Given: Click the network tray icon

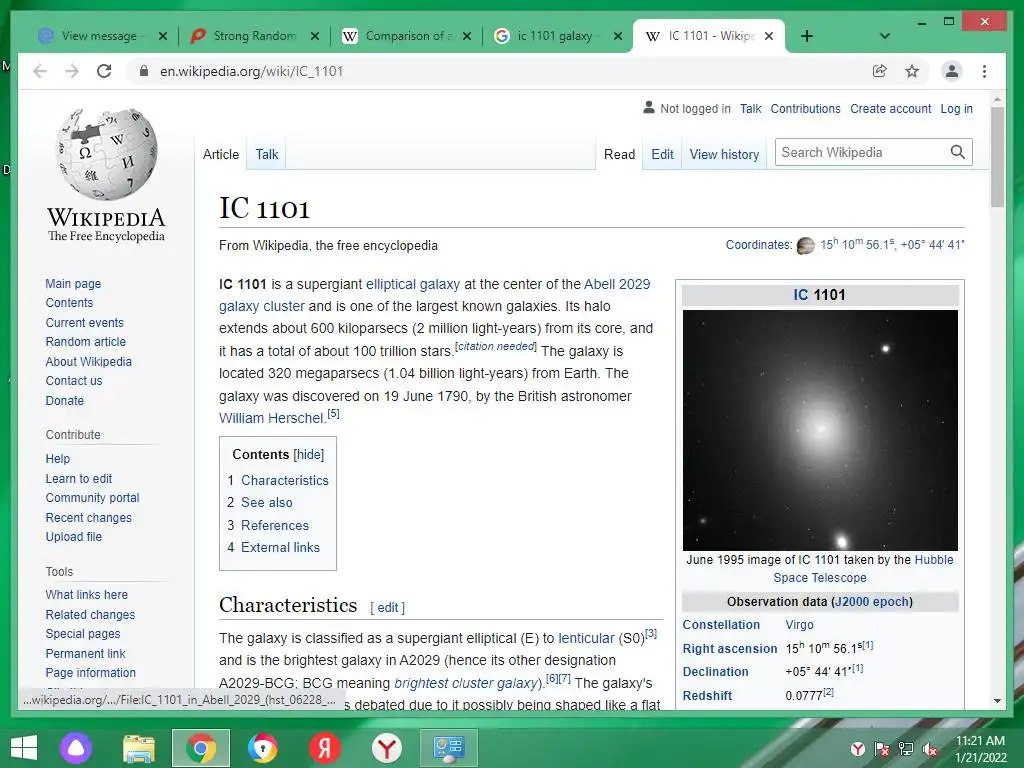Looking at the screenshot, I should [x=906, y=749].
